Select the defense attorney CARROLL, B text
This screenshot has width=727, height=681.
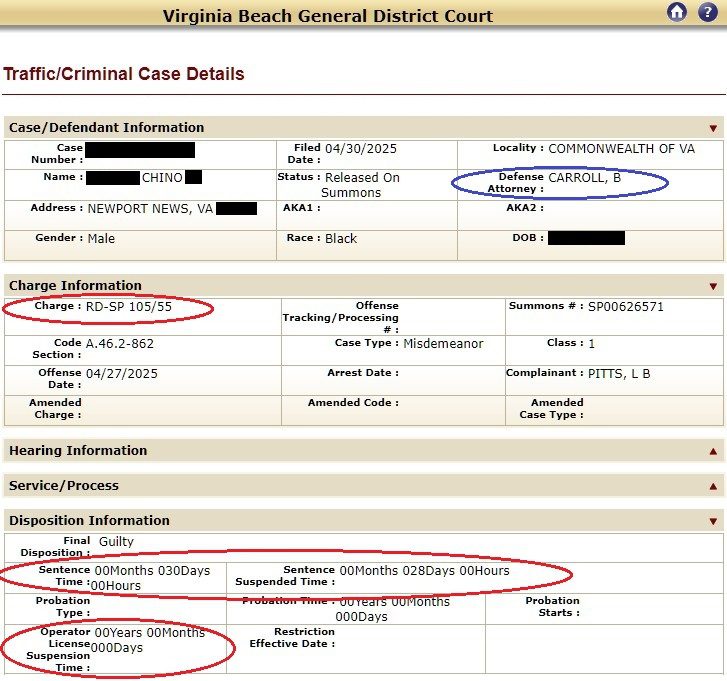pos(584,178)
